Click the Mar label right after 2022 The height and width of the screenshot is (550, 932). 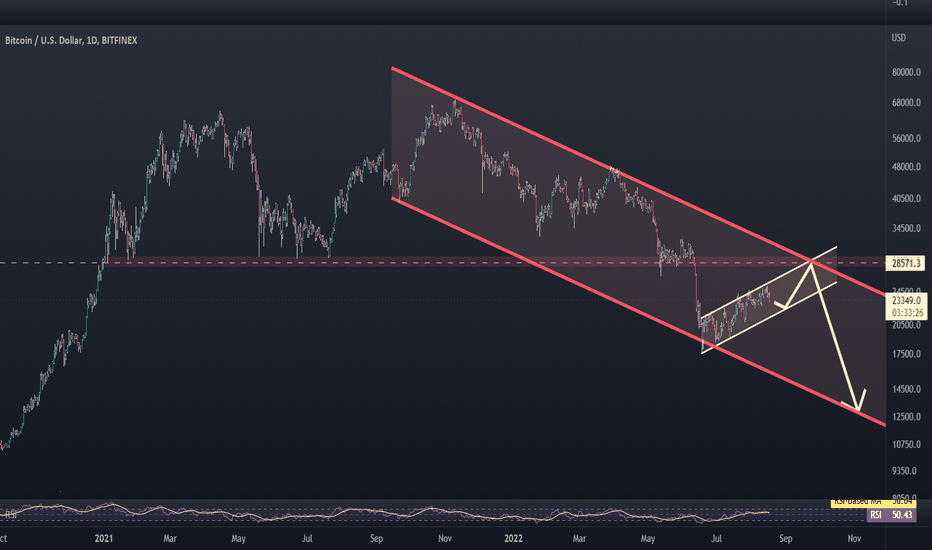(x=579, y=539)
